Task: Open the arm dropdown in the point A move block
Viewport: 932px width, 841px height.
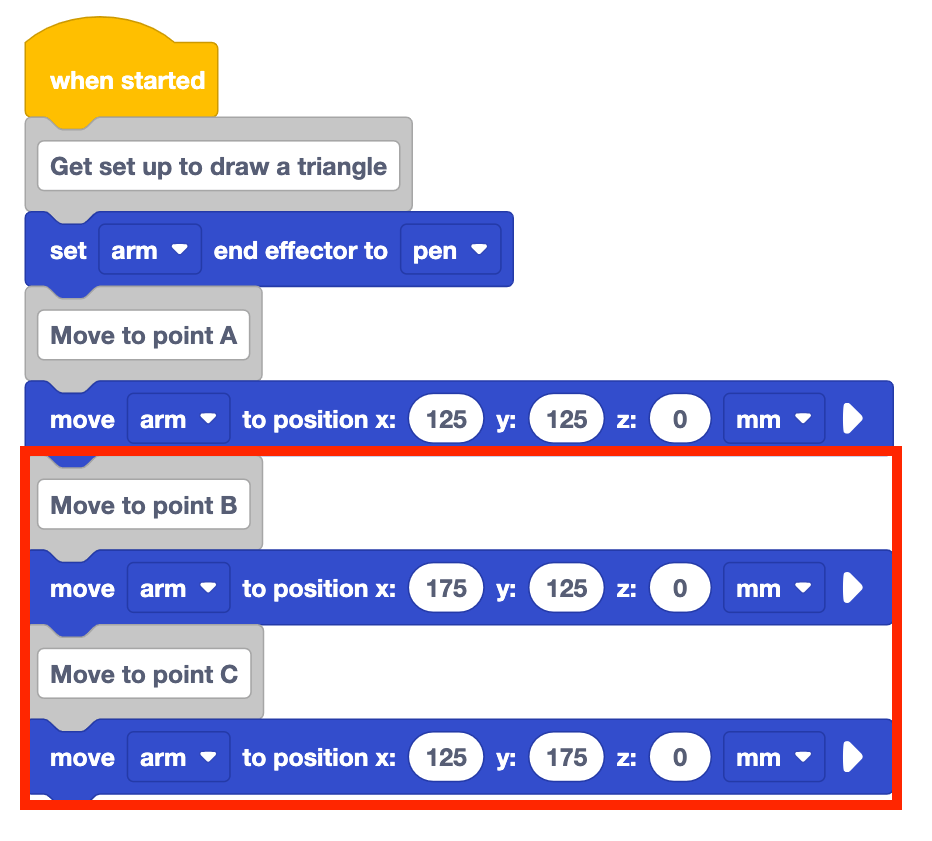Action: (178, 420)
